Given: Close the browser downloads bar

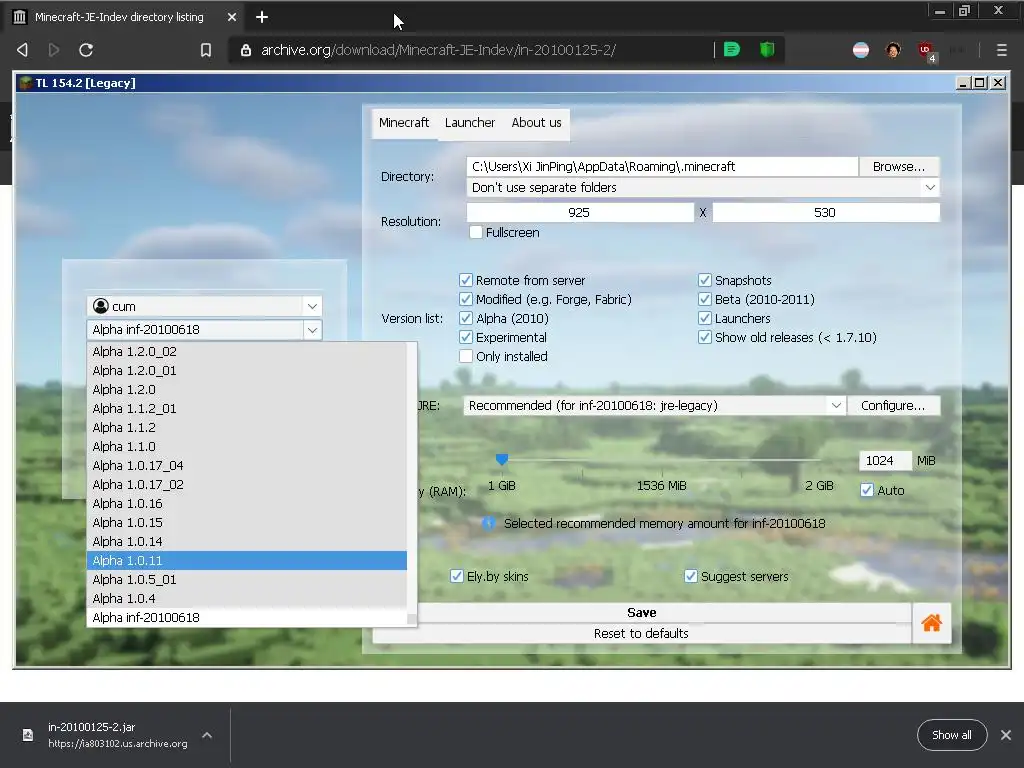Looking at the screenshot, I should coord(1006,735).
